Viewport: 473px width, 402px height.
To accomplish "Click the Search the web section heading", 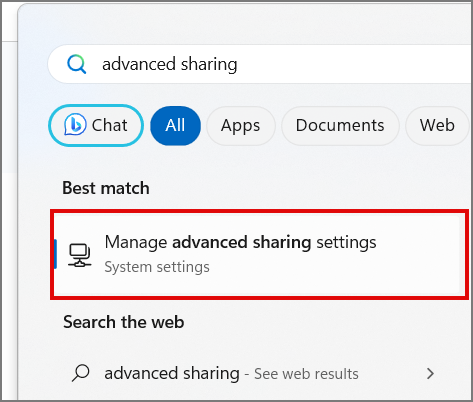I will [124, 322].
